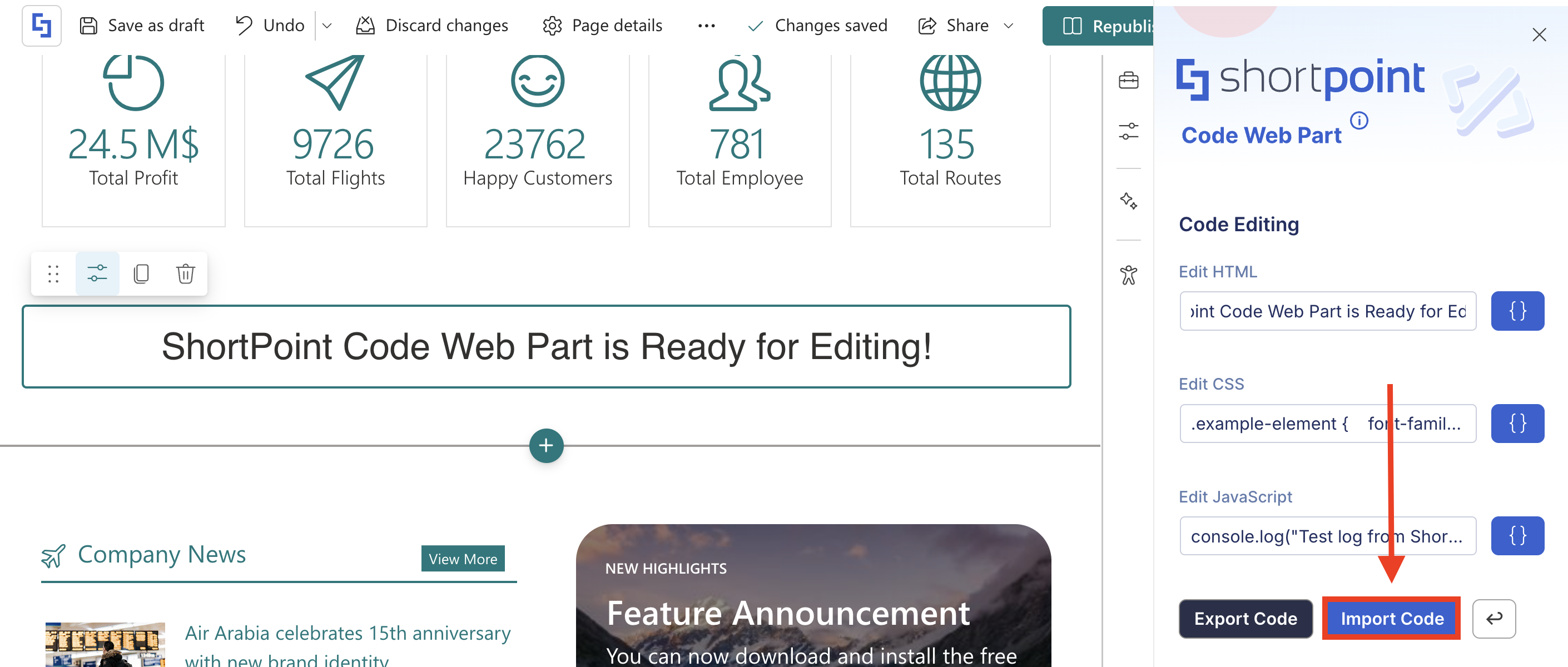Click the info icon next to Code Web Part
This screenshot has height=667, width=1568.
[1359, 121]
